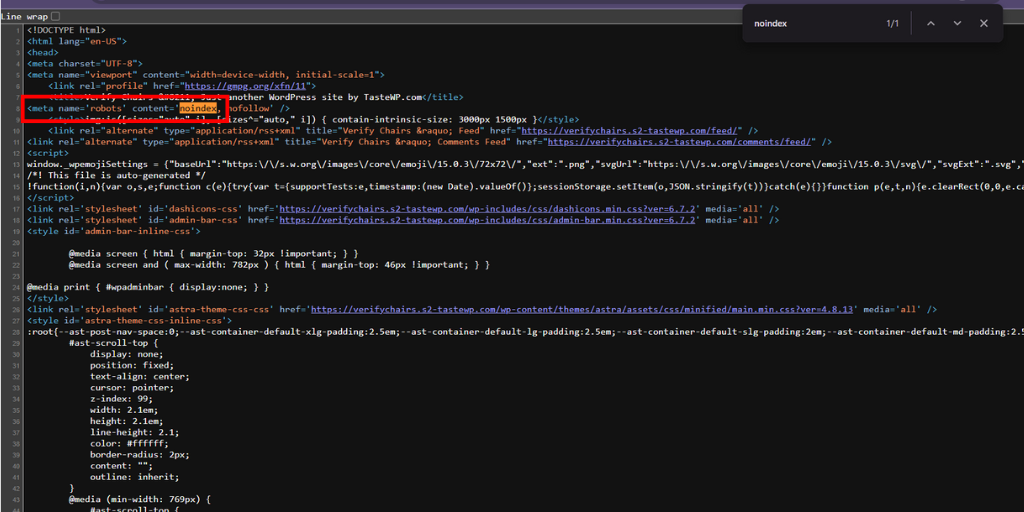The height and width of the screenshot is (512, 1024).
Task: Click the 'line-height: 2.1;' CSS line
Action: pyautogui.click(x=135, y=432)
